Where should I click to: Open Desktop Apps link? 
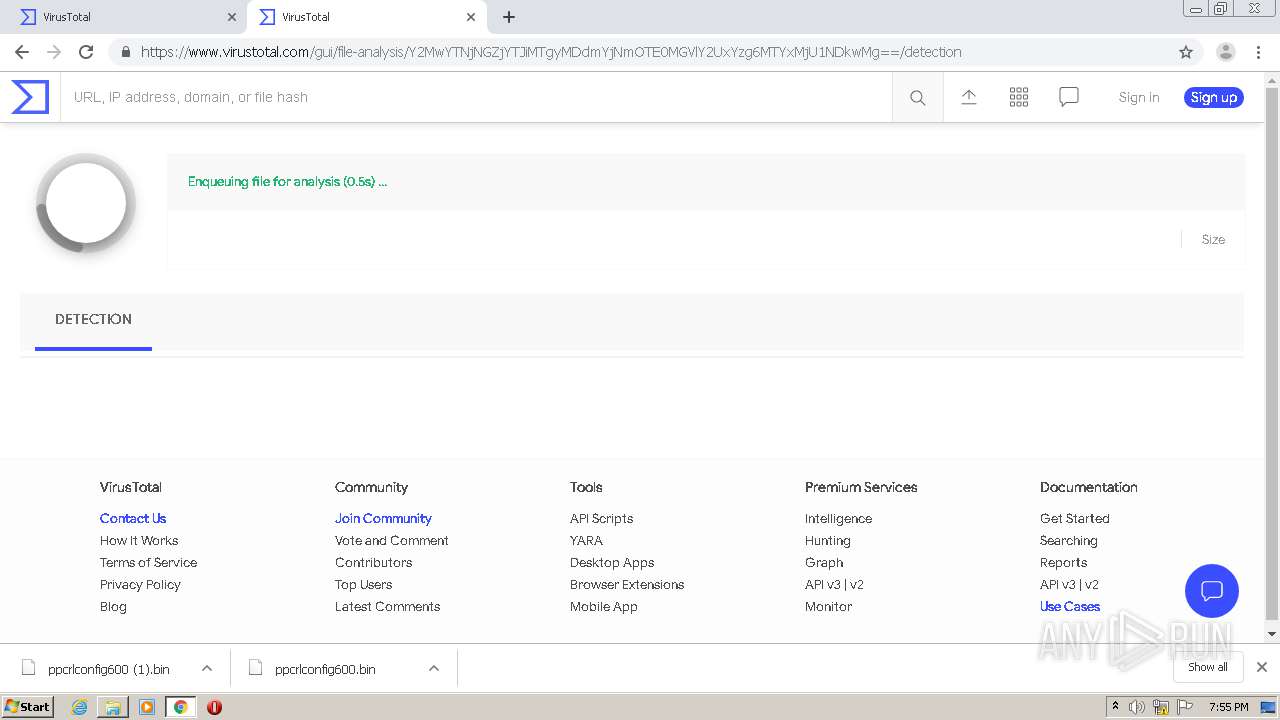click(612, 562)
